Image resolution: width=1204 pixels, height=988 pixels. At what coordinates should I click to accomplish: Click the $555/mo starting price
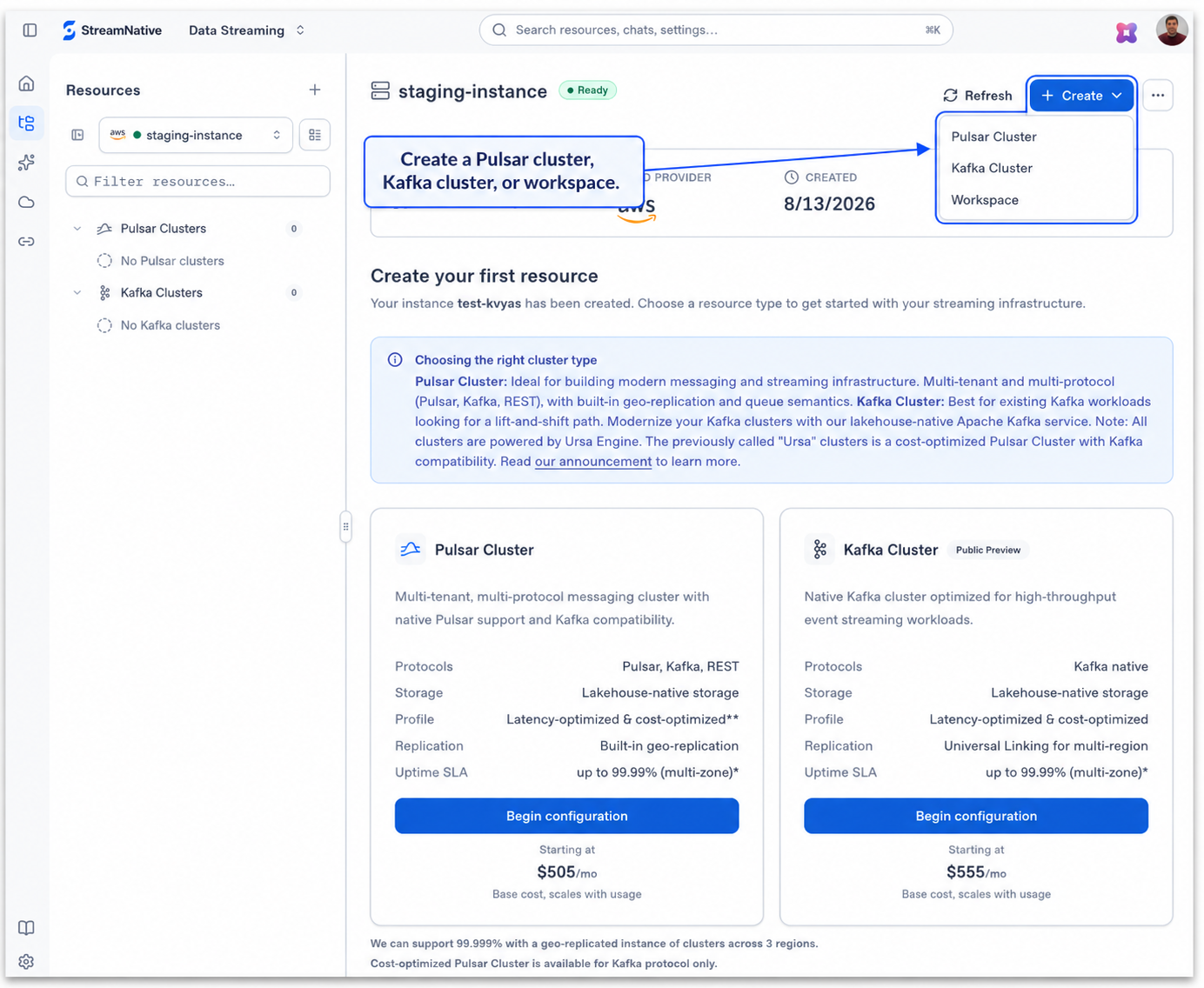[x=976, y=872]
